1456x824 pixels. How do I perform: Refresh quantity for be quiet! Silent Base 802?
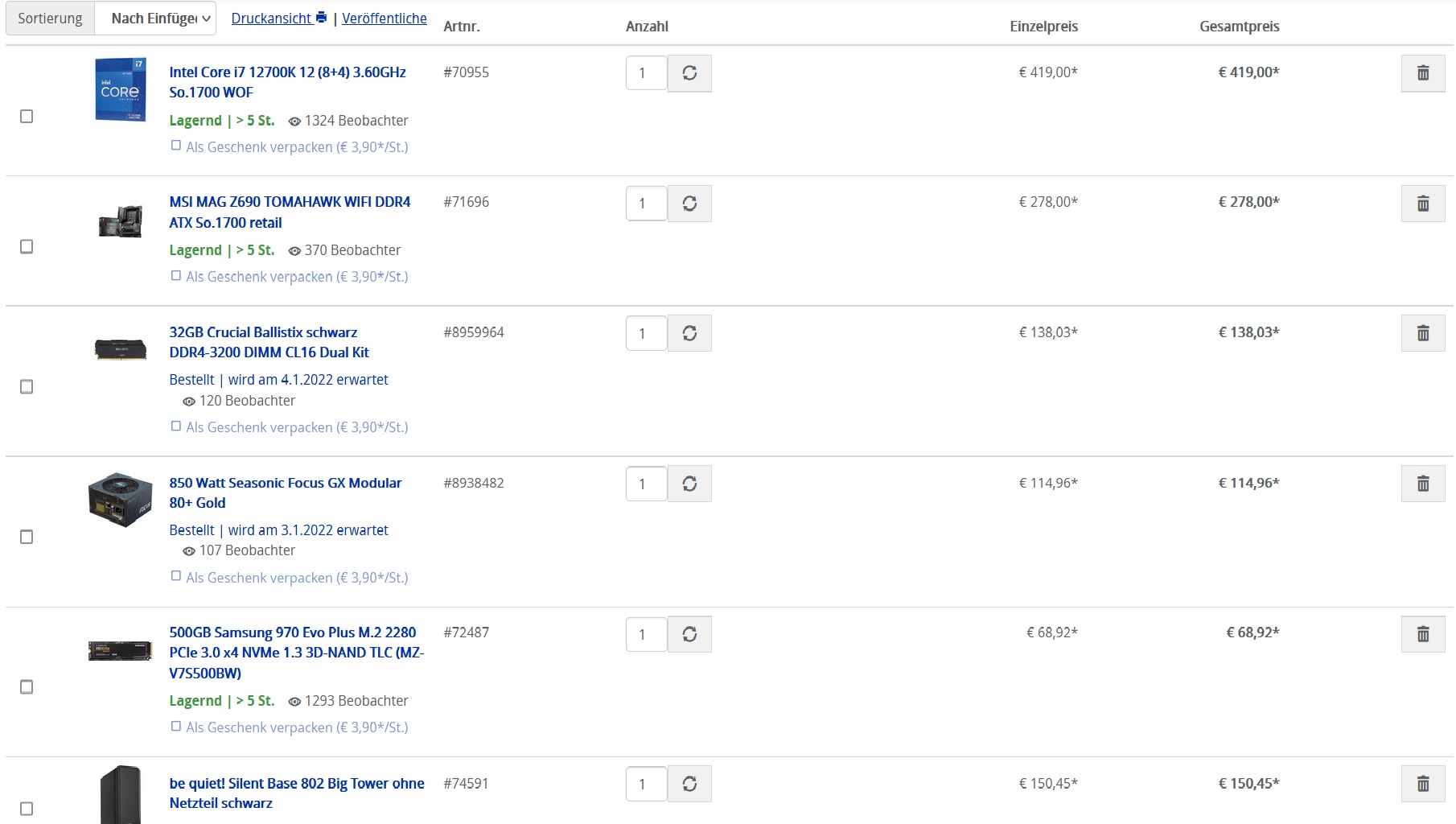coord(689,784)
